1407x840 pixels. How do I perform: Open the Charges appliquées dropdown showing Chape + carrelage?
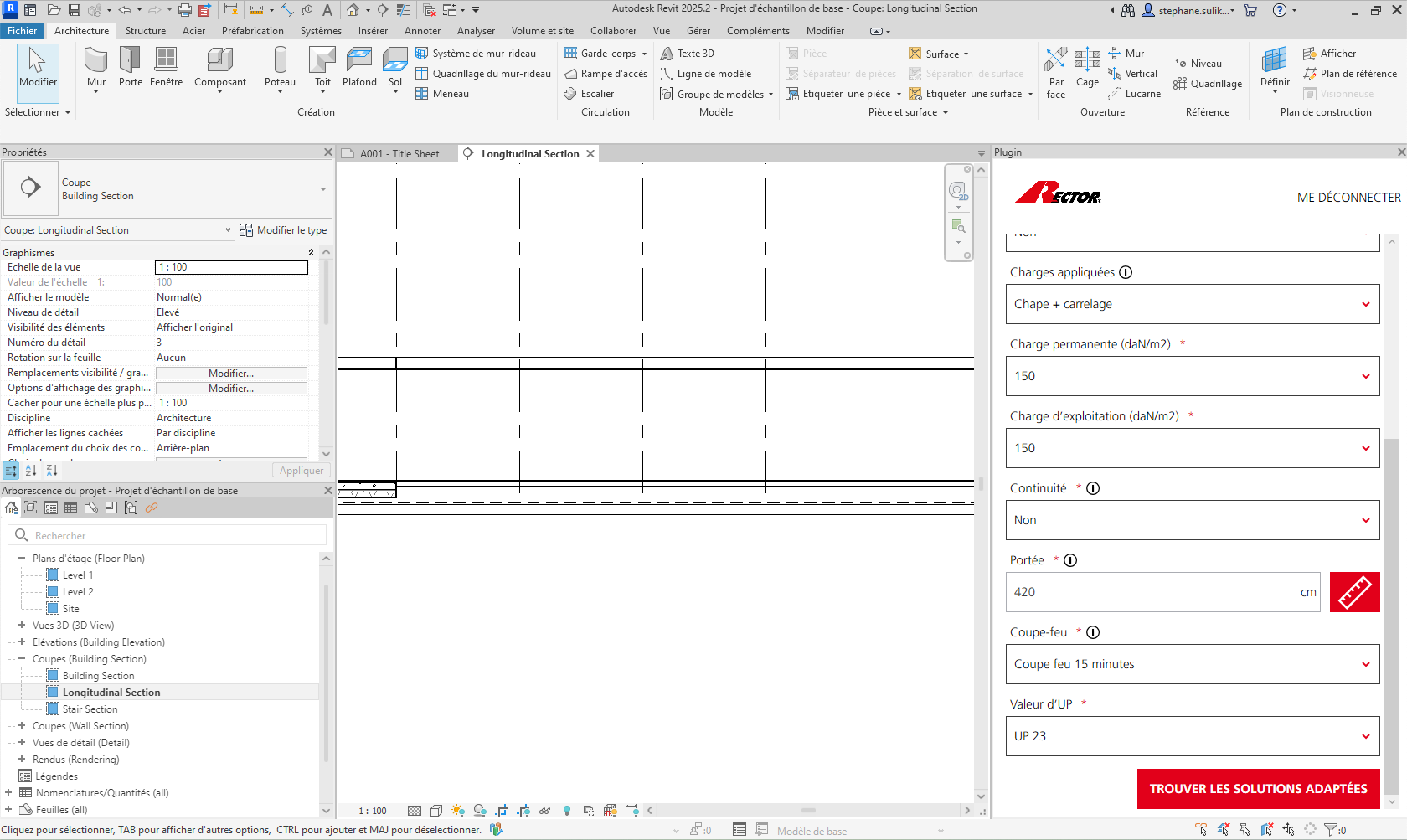tap(1192, 304)
